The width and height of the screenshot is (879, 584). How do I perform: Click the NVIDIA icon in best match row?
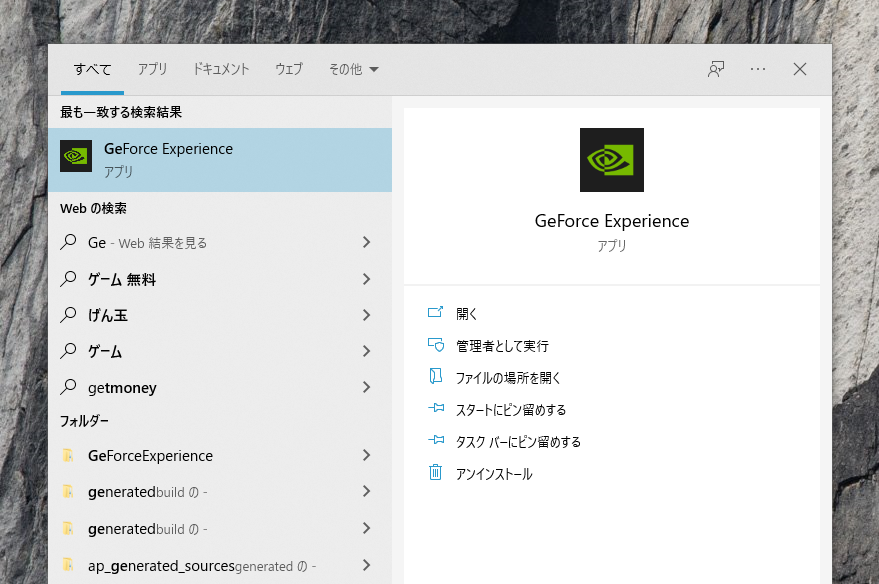[76, 156]
